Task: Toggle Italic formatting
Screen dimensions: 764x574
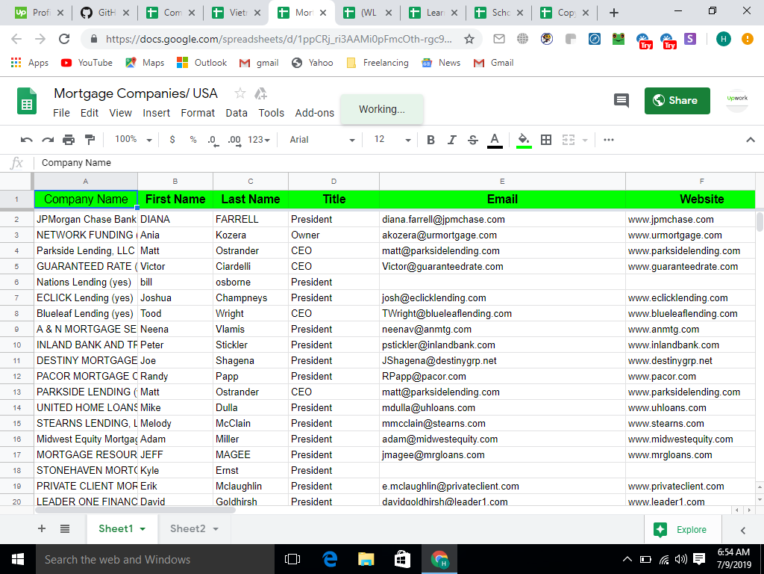Action: pos(452,140)
